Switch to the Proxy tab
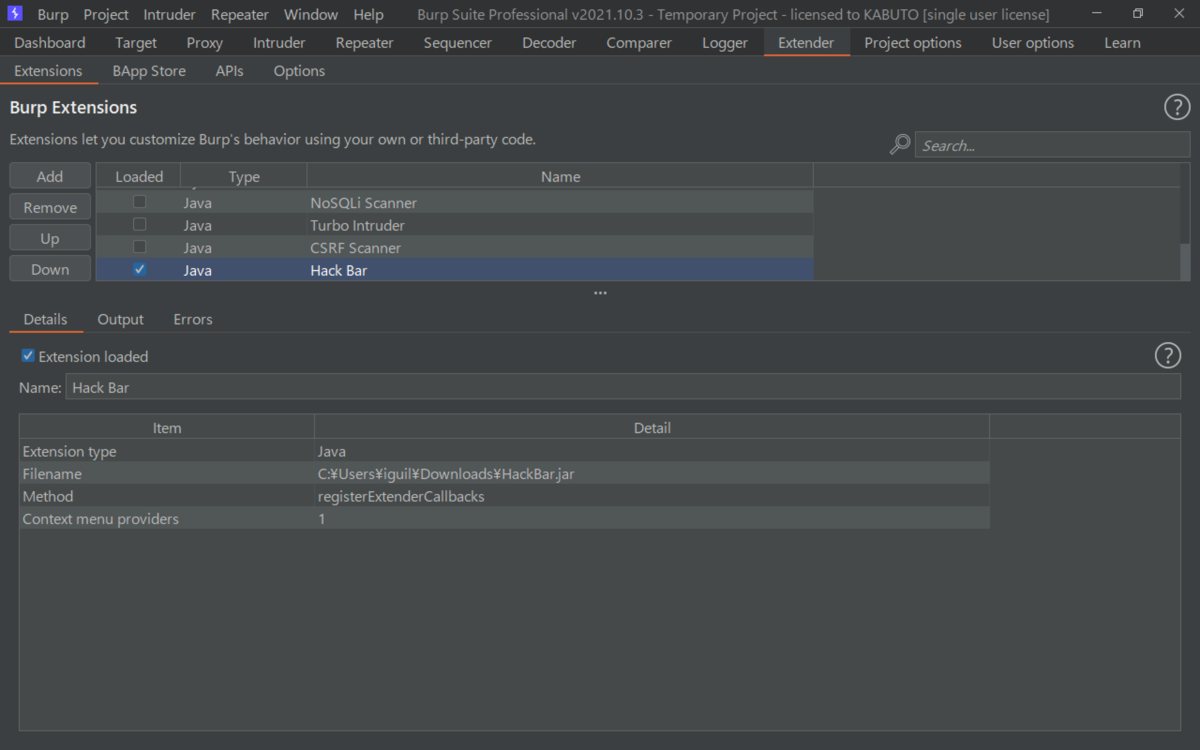Viewport: 1200px width, 750px height. click(x=205, y=43)
